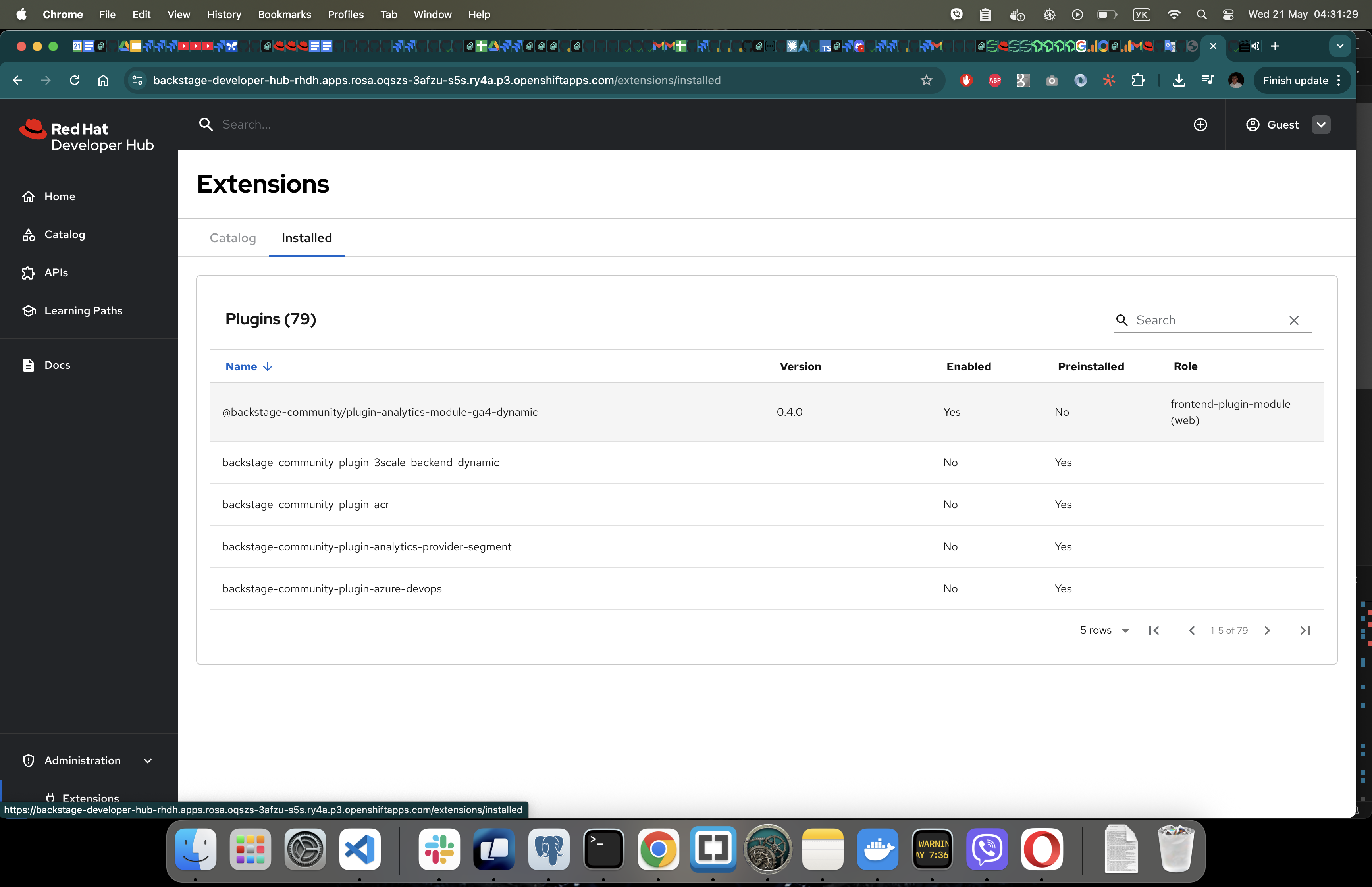This screenshot has height=887, width=1372.
Task: Open Learning Paths in sidebar
Action: pyautogui.click(x=83, y=310)
